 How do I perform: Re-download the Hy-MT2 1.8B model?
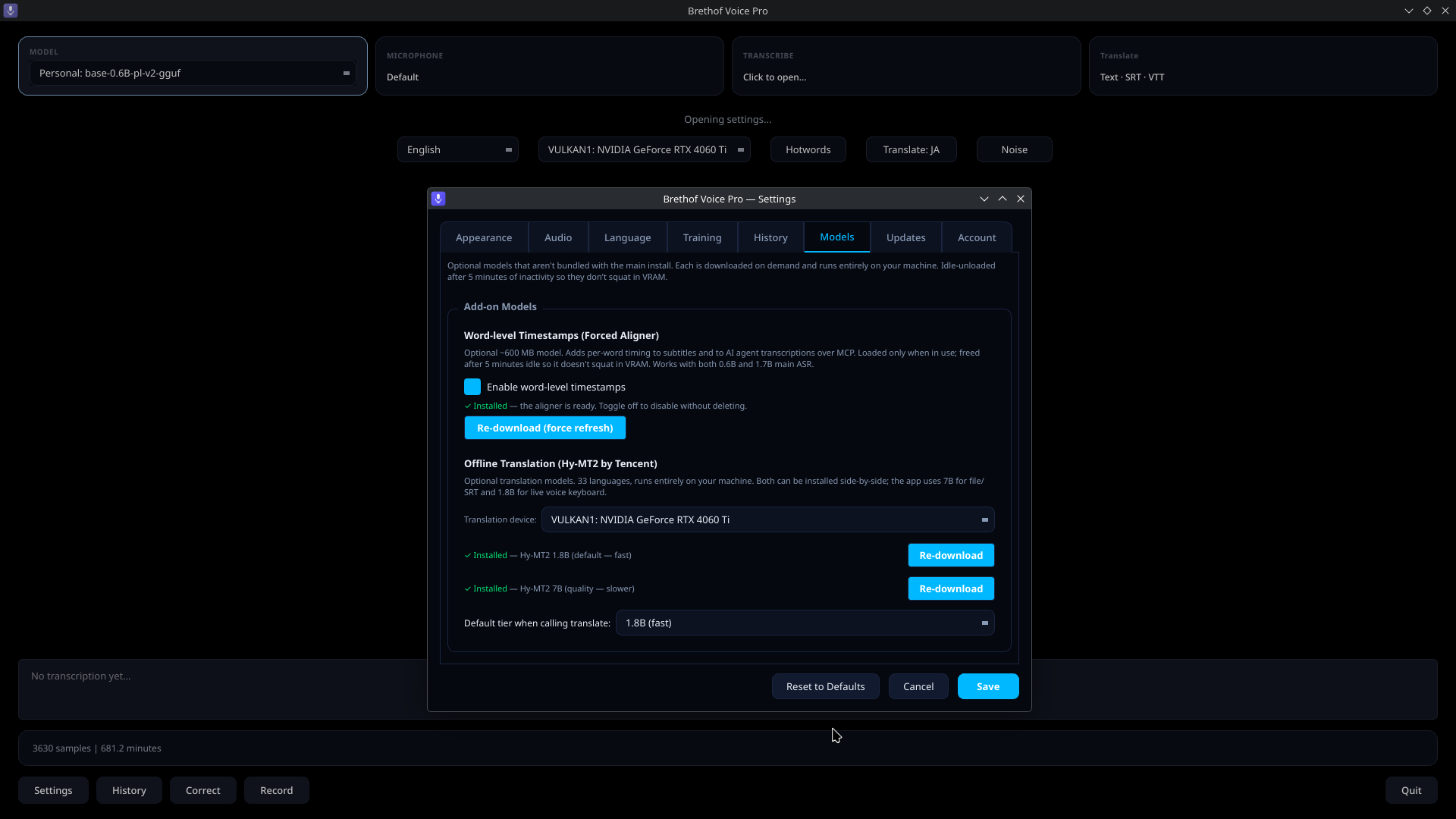pyautogui.click(x=951, y=555)
